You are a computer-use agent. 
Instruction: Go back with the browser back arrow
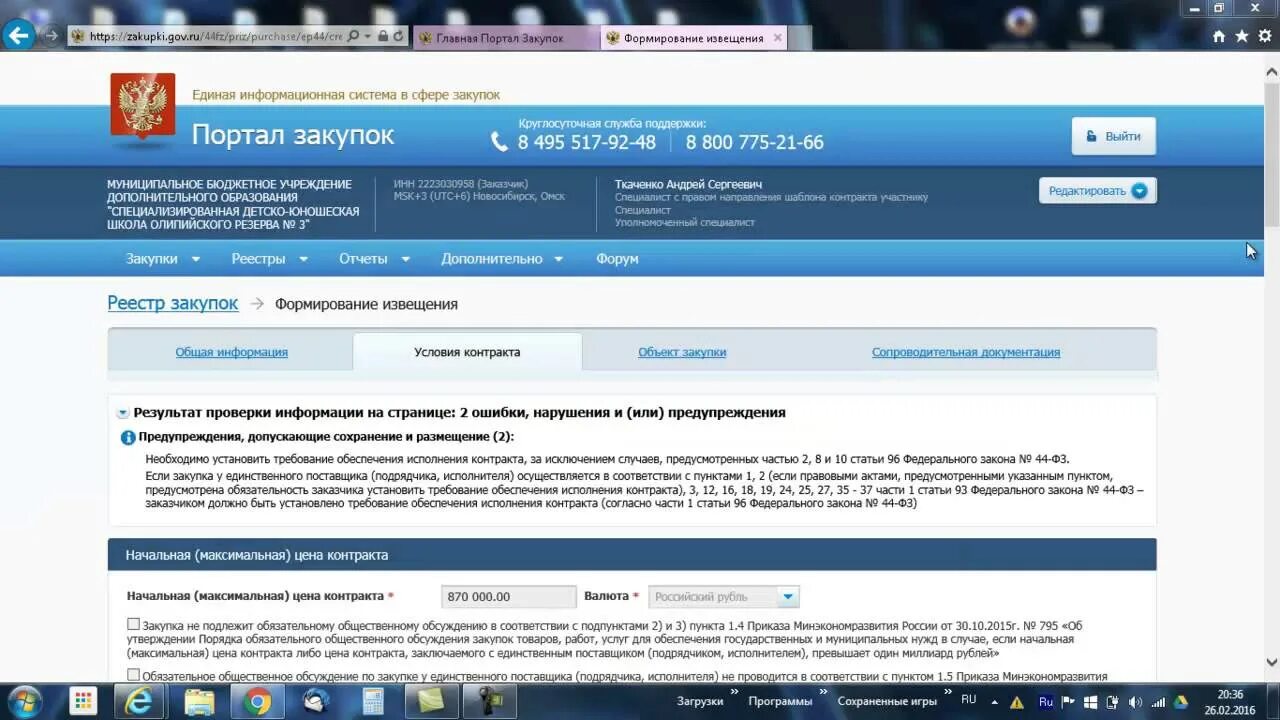[18, 36]
